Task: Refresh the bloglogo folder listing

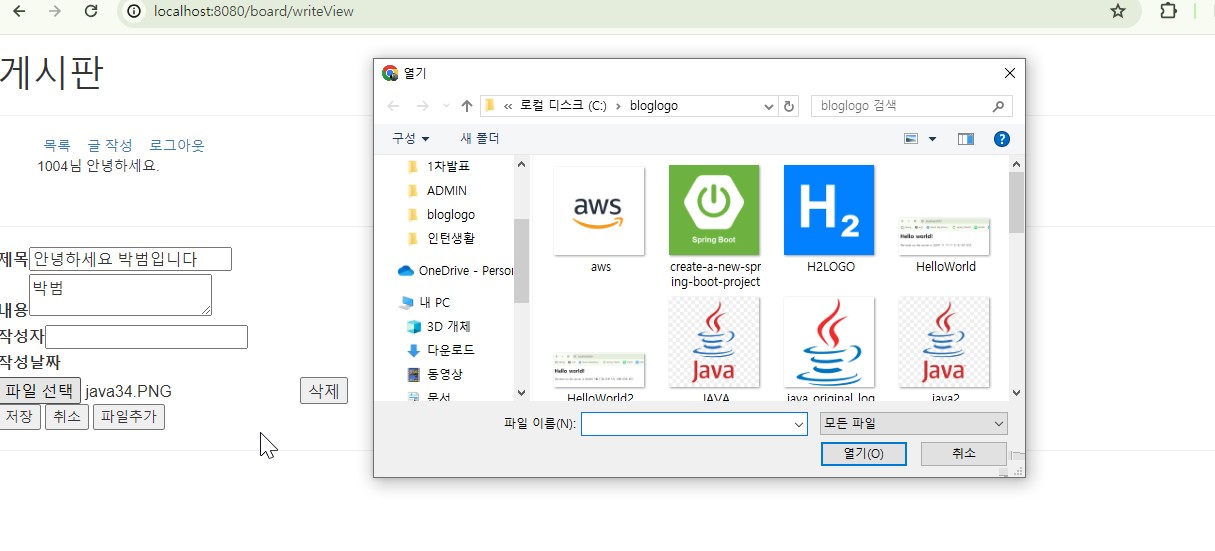Action: [x=789, y=106]
